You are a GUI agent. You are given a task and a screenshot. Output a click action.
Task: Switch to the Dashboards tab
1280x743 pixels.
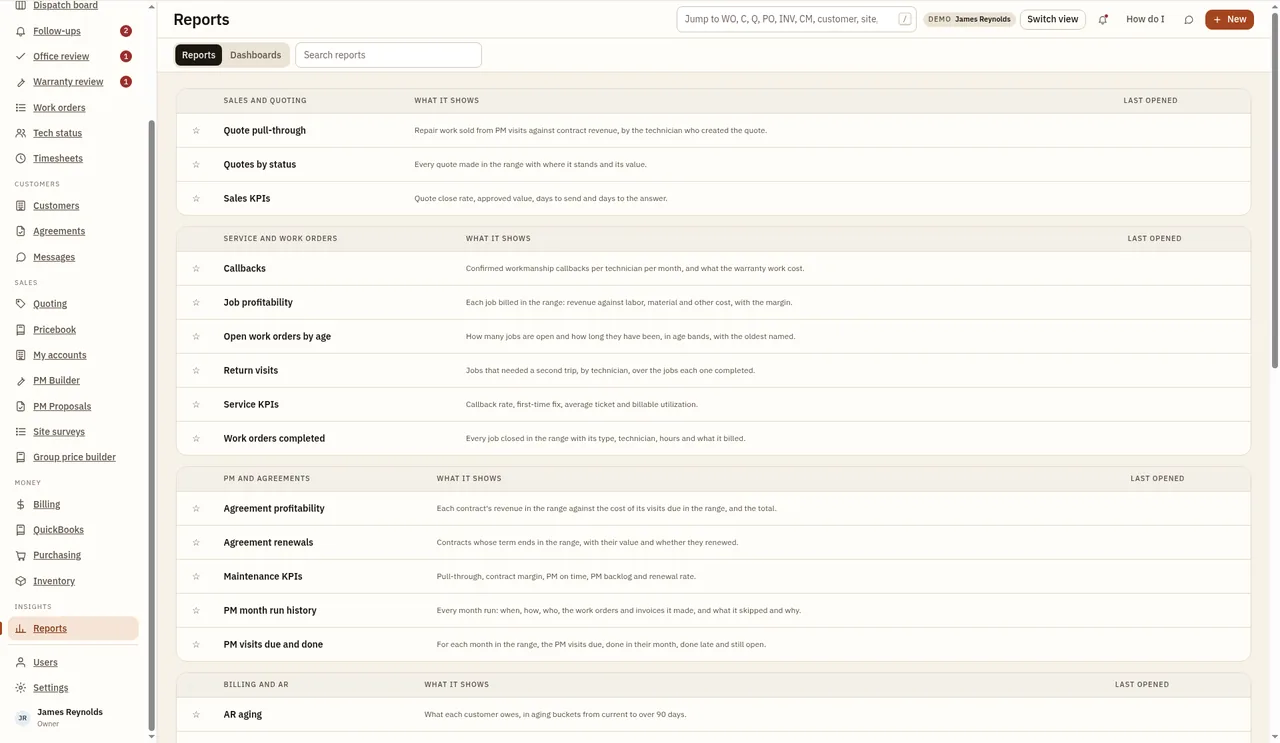pyautogui.click(x=255, y=55)
